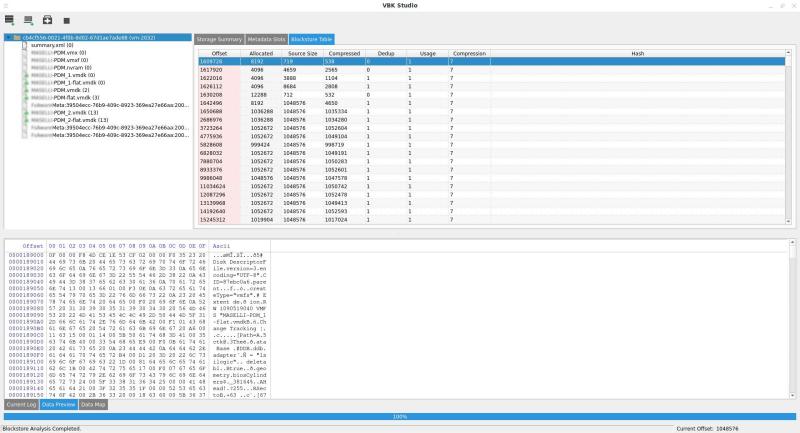
Task: Select the summary.xml (0) tree entry
Action: coord(52,45)
